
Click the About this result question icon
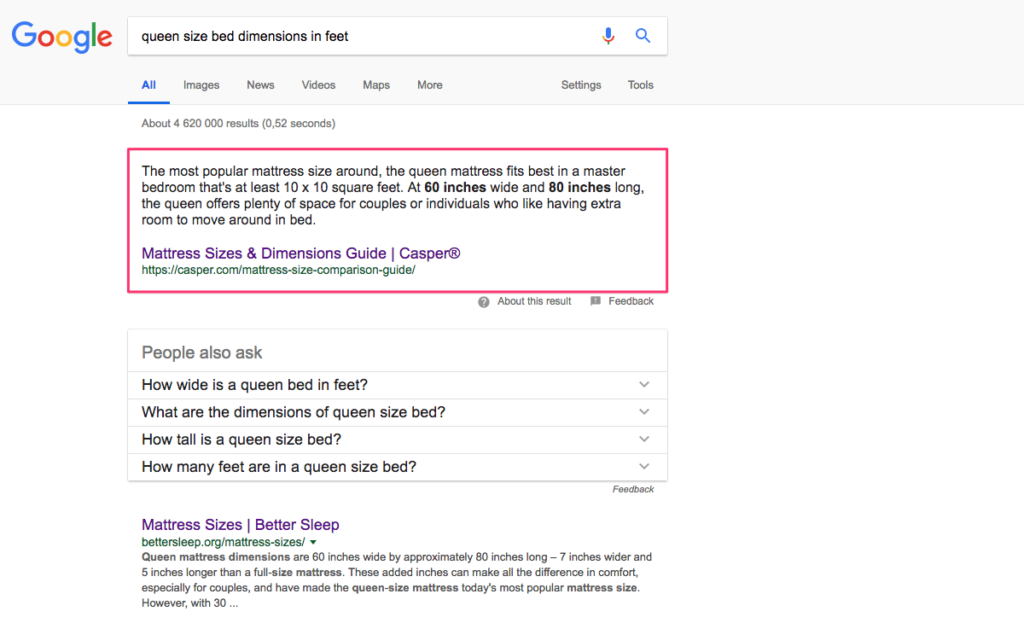(x=484, y=301)
